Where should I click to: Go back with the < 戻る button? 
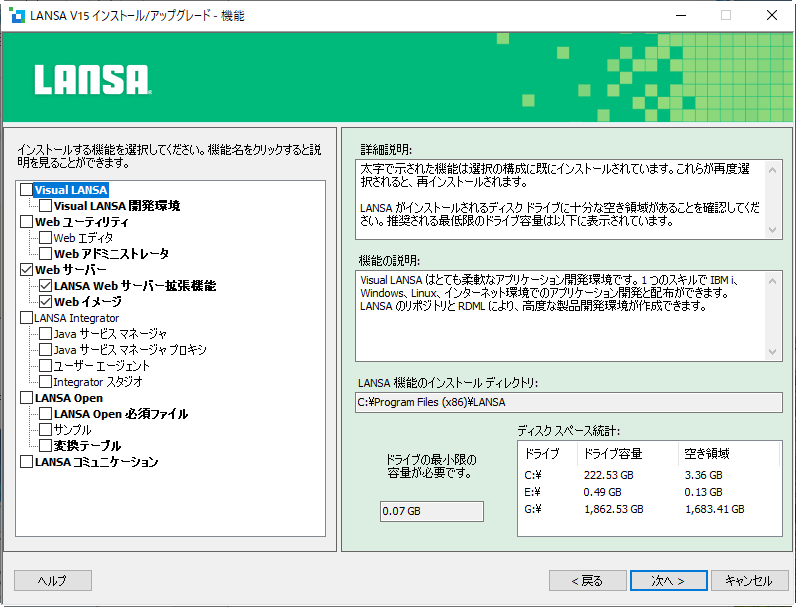point(587,580)
